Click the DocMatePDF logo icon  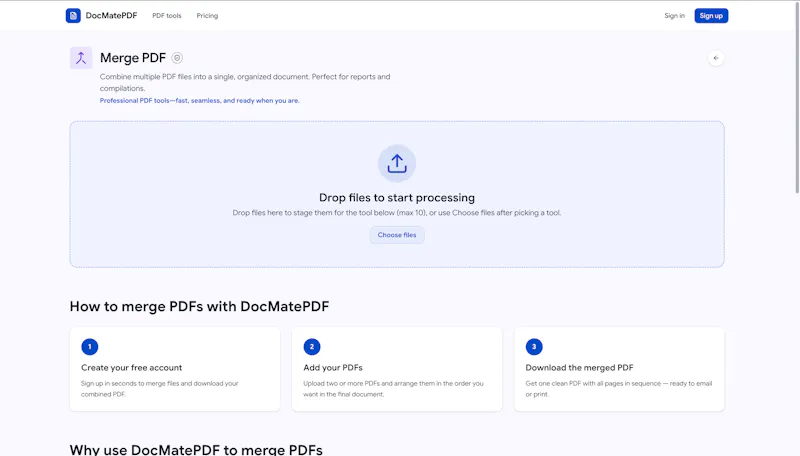click(73, 16)
